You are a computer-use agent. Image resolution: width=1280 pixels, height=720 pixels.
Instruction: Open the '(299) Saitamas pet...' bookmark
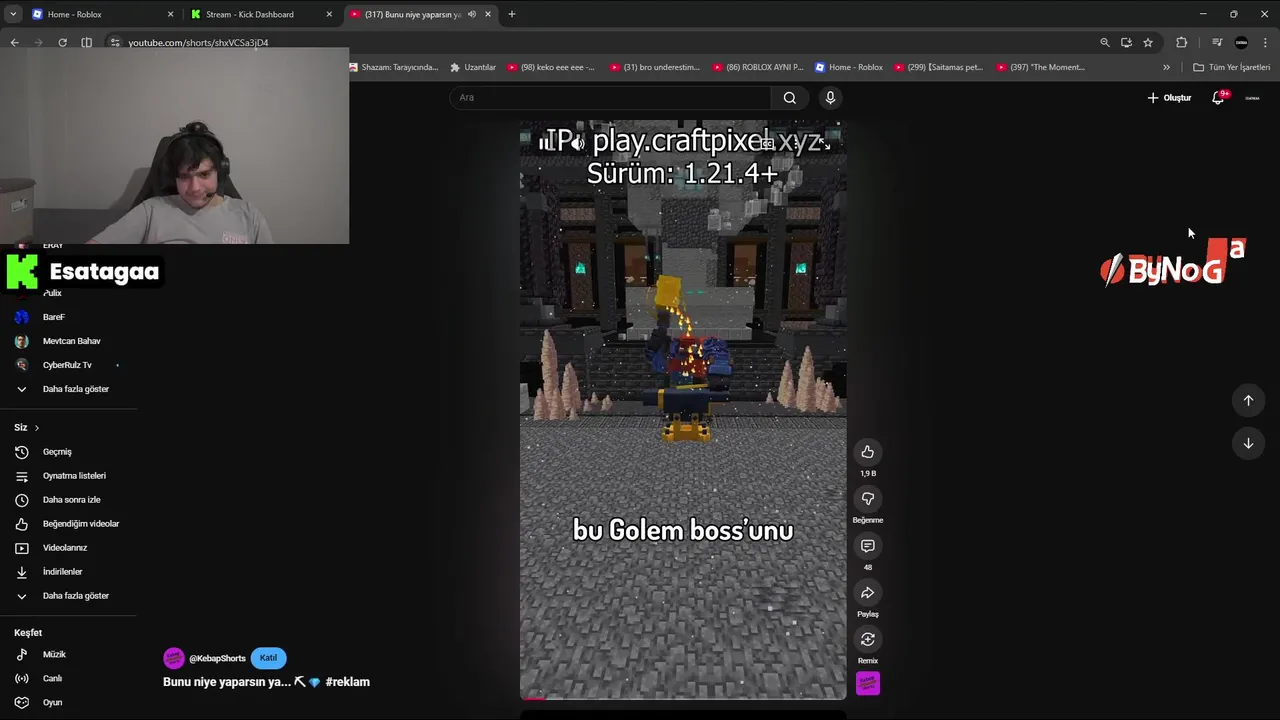pos(939,67)
